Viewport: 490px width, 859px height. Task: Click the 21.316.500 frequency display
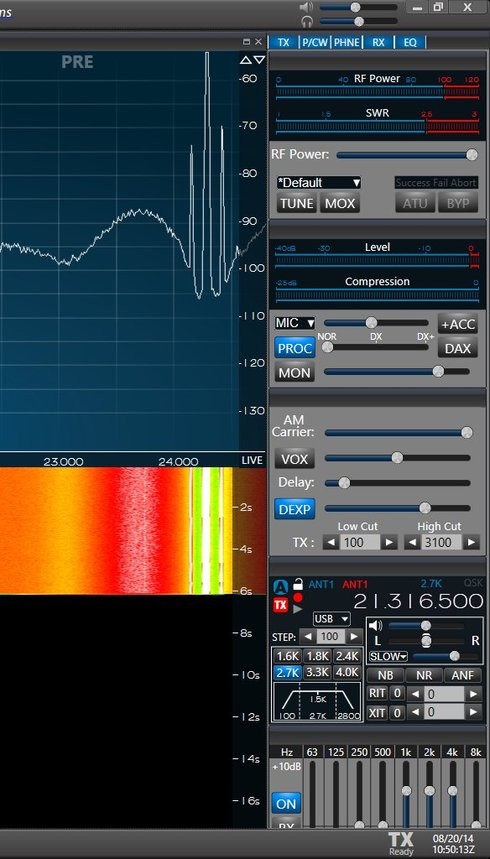coord(418,602)
